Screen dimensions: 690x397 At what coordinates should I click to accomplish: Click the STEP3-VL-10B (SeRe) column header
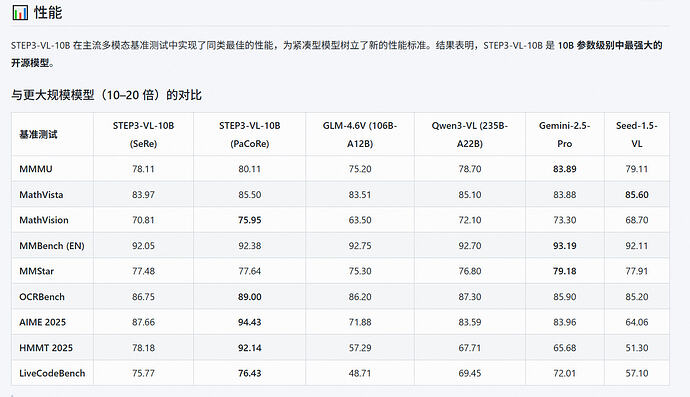(143, 134)
